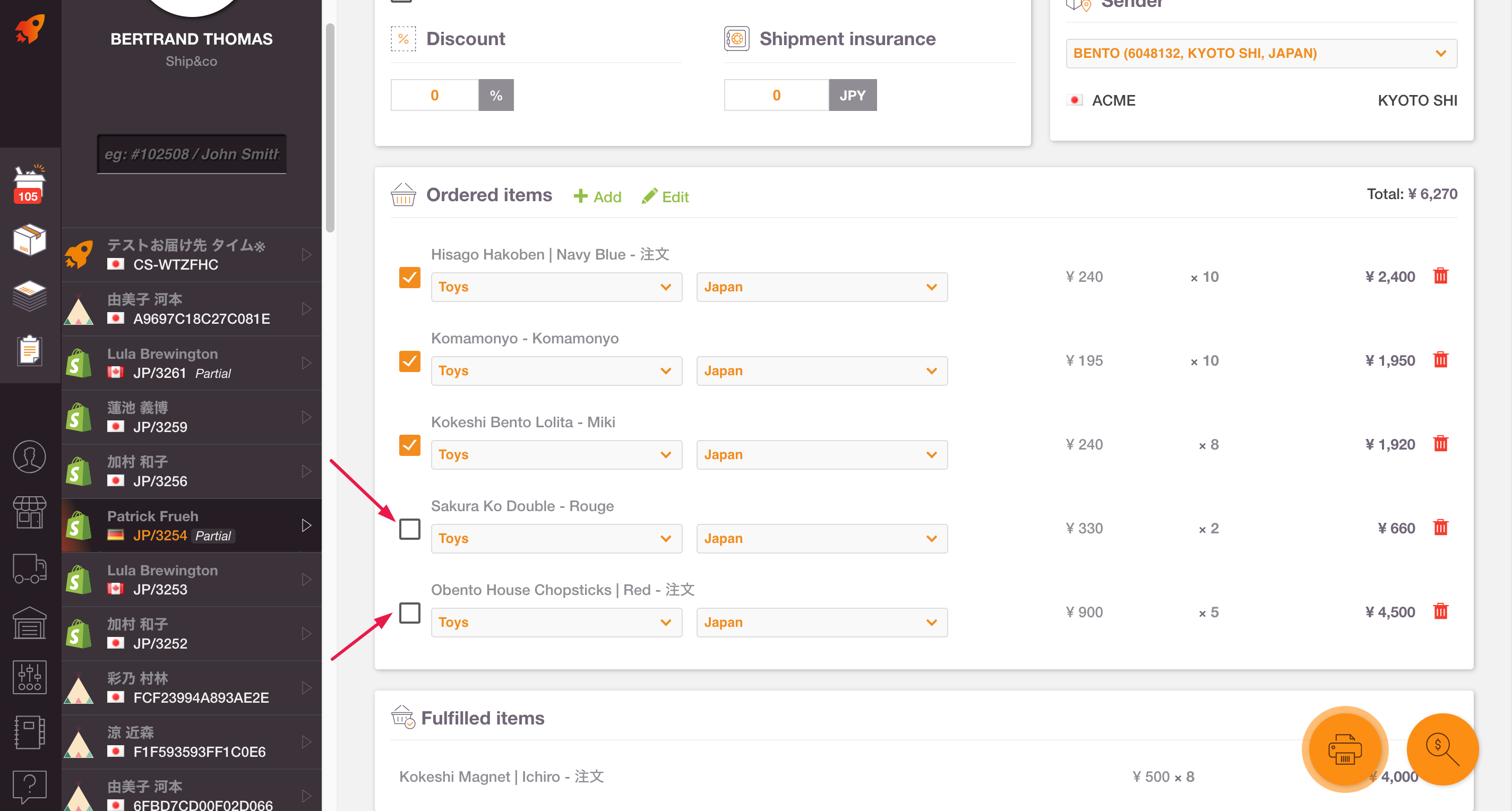Viewport: 1512px width, 811px height.
Task: Select order A9697C18C27C081E in the list
Action: (x=191, y=309)
